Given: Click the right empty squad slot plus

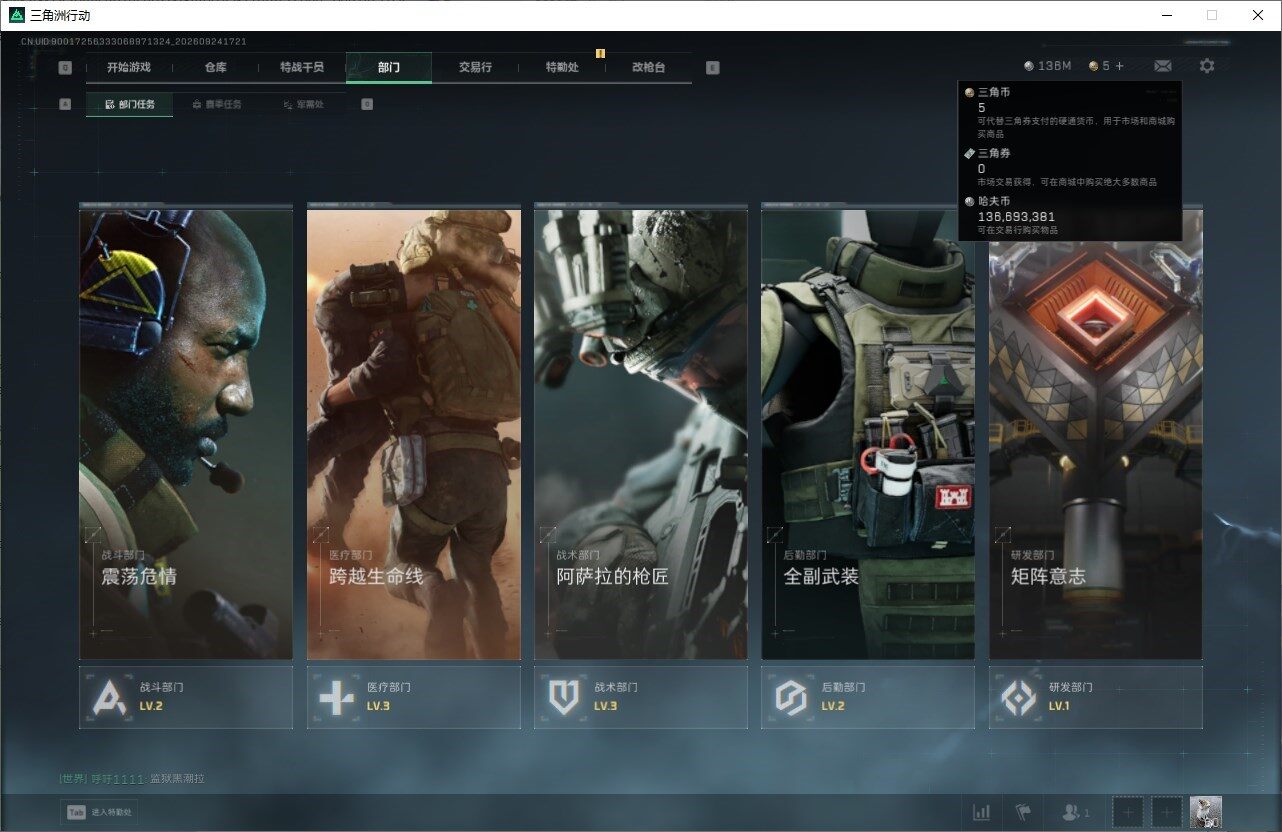Looking at the screenshot, I should [1167, 812].
